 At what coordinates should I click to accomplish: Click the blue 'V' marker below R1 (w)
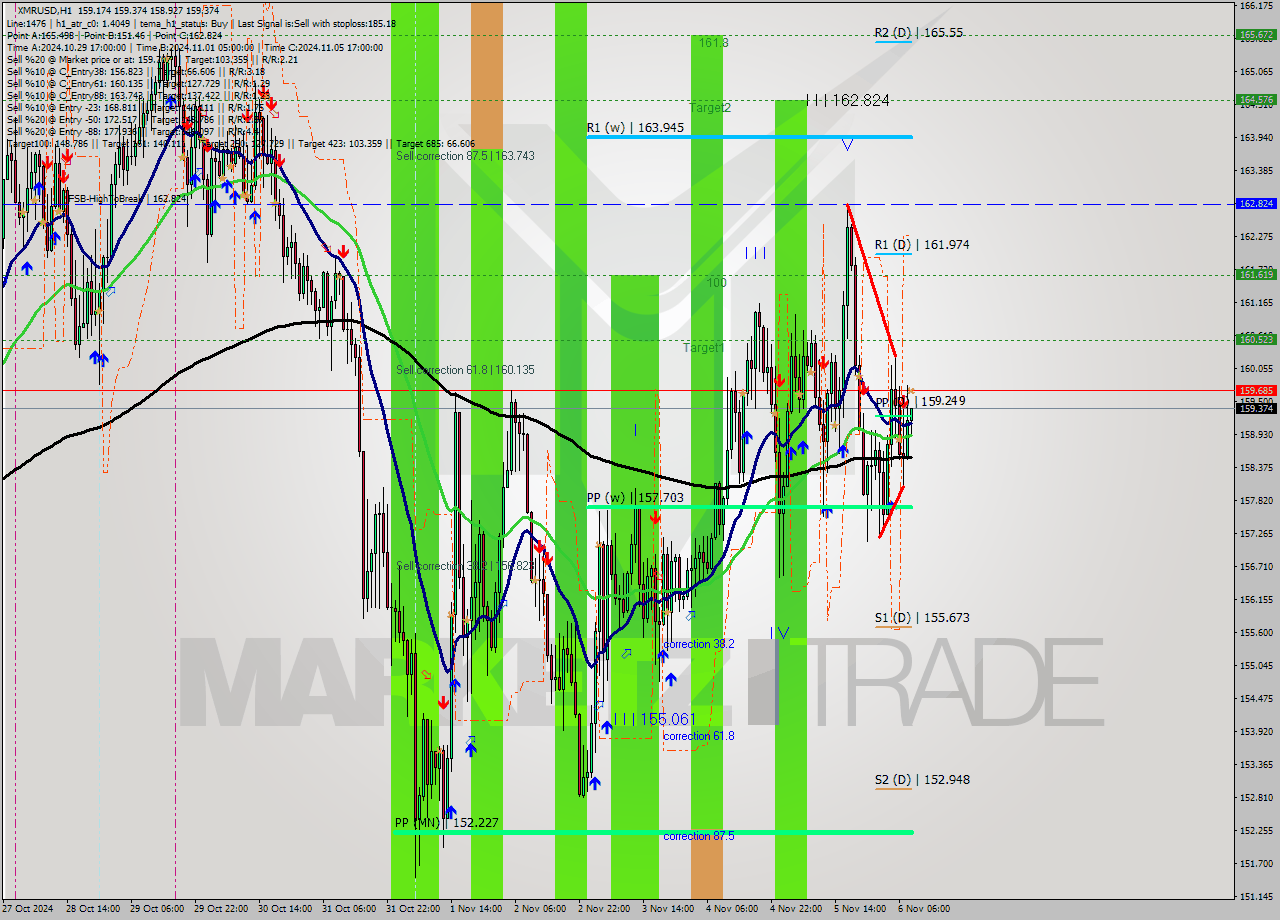tap(847, 145)
